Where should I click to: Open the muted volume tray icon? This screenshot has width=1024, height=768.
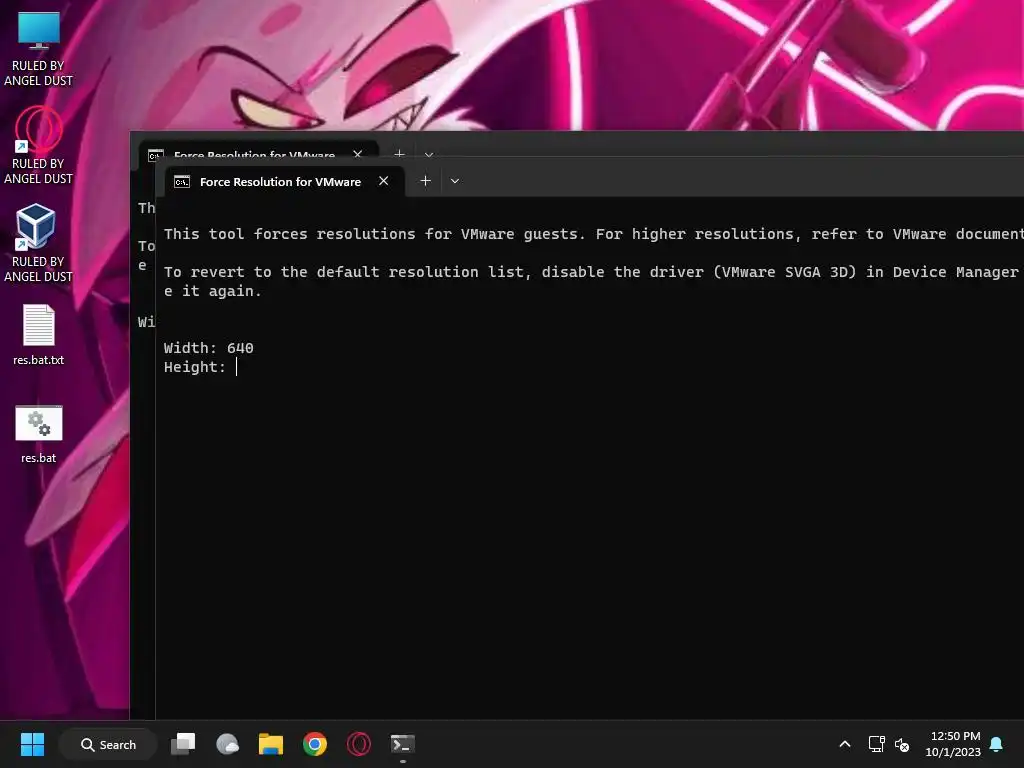point(902,744)
